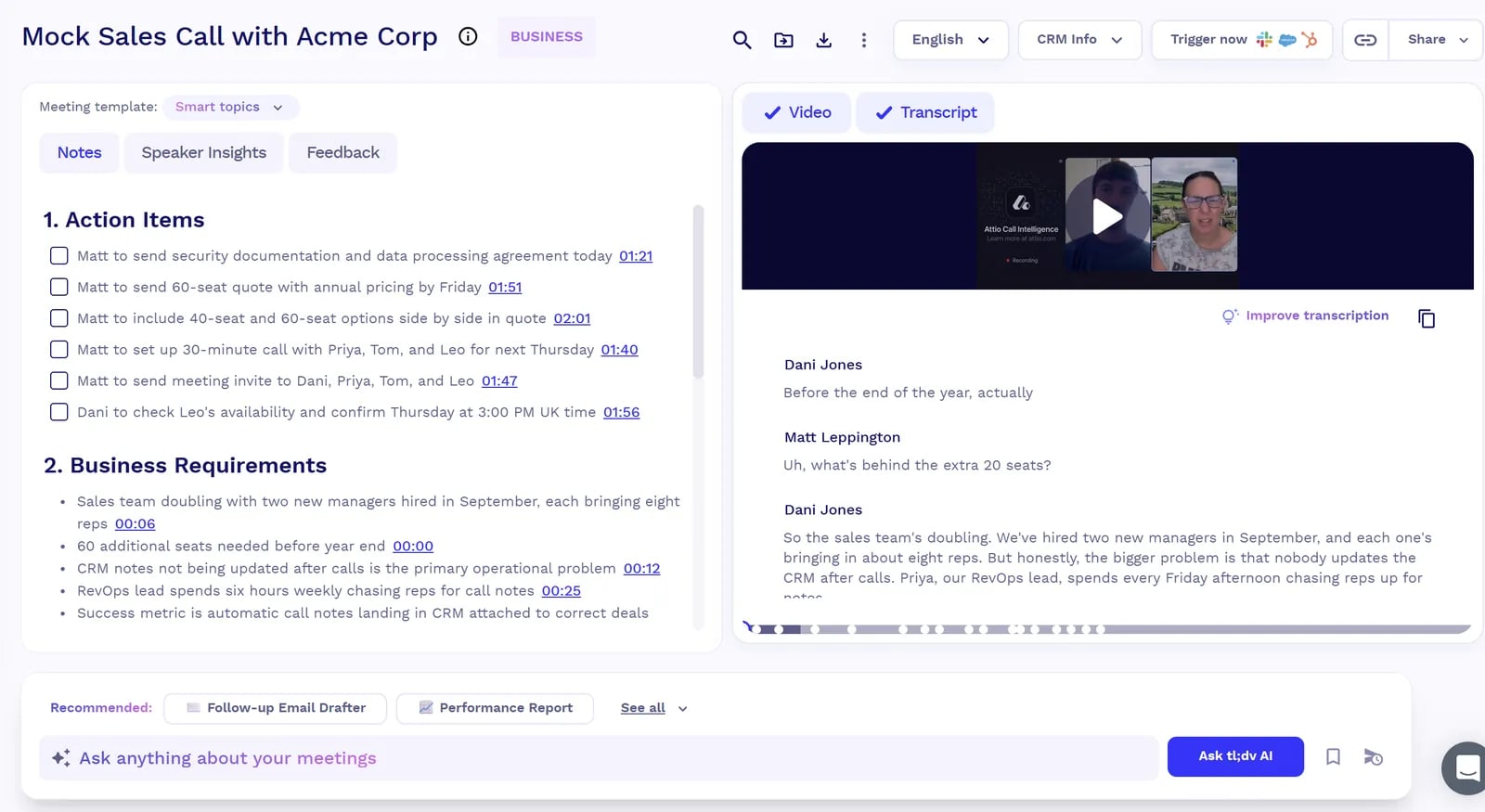Click the Ask tl;dv AI button

point(1235,756)
